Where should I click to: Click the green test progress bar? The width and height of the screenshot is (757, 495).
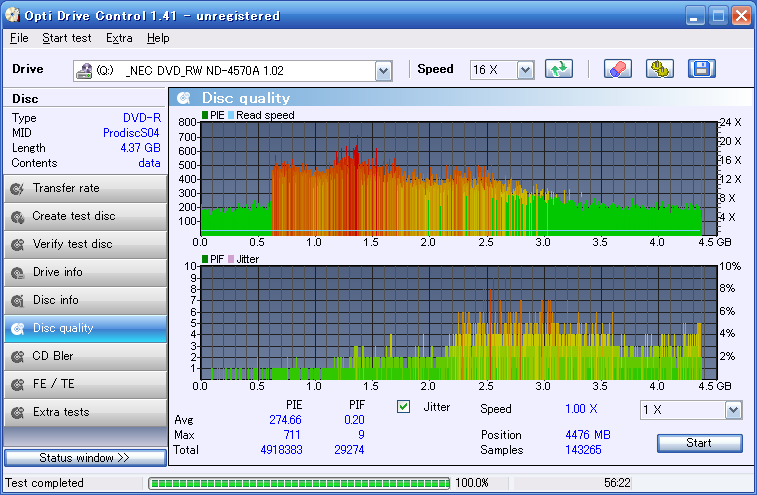(299, 483)
